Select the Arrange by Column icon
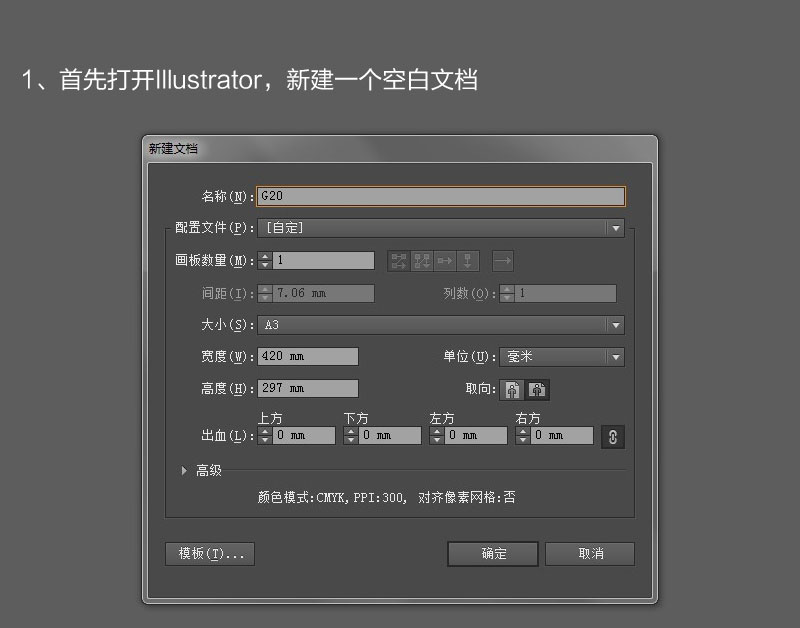The width and height of the screenshot is (800, 628). point(467,261)
